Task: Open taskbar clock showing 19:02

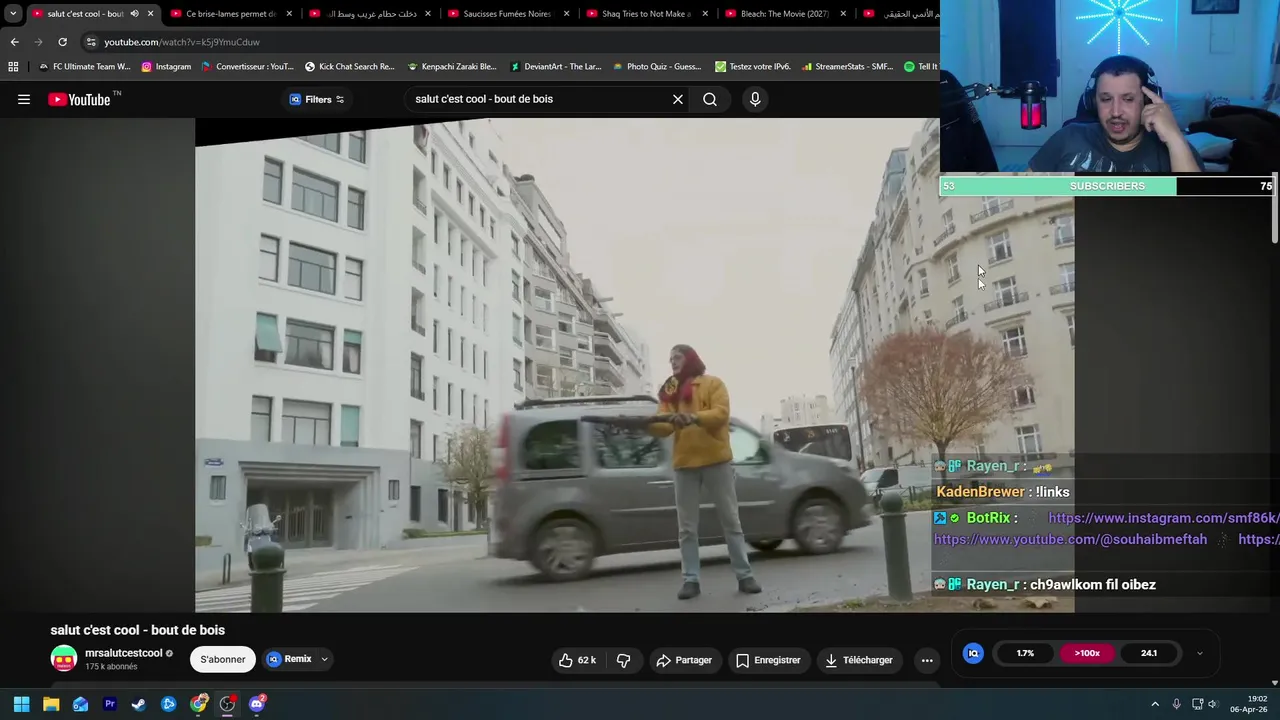Action: tap(1250, 704)
